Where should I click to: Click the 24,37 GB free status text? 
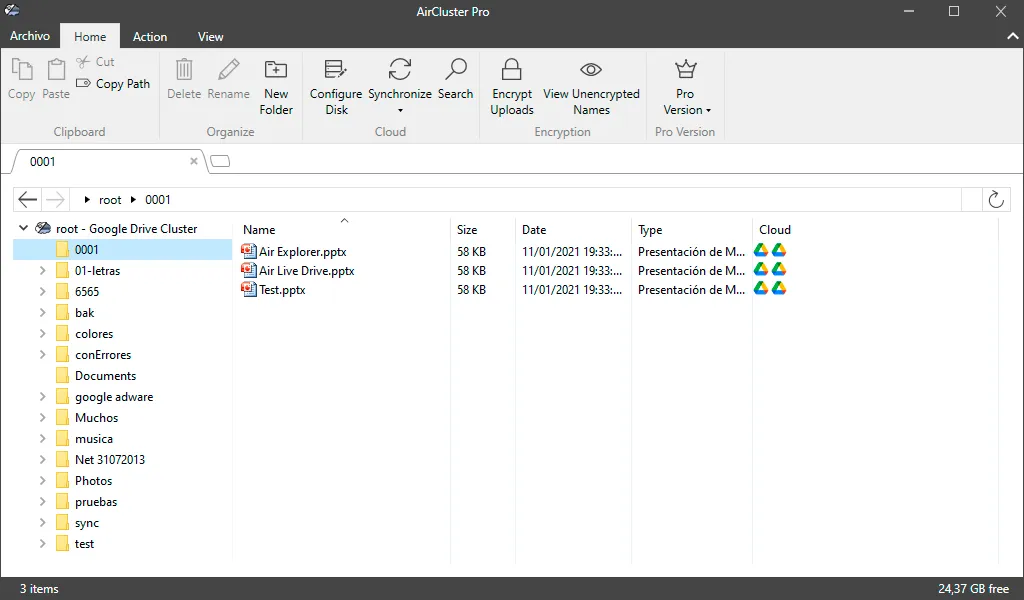point(973,588)
